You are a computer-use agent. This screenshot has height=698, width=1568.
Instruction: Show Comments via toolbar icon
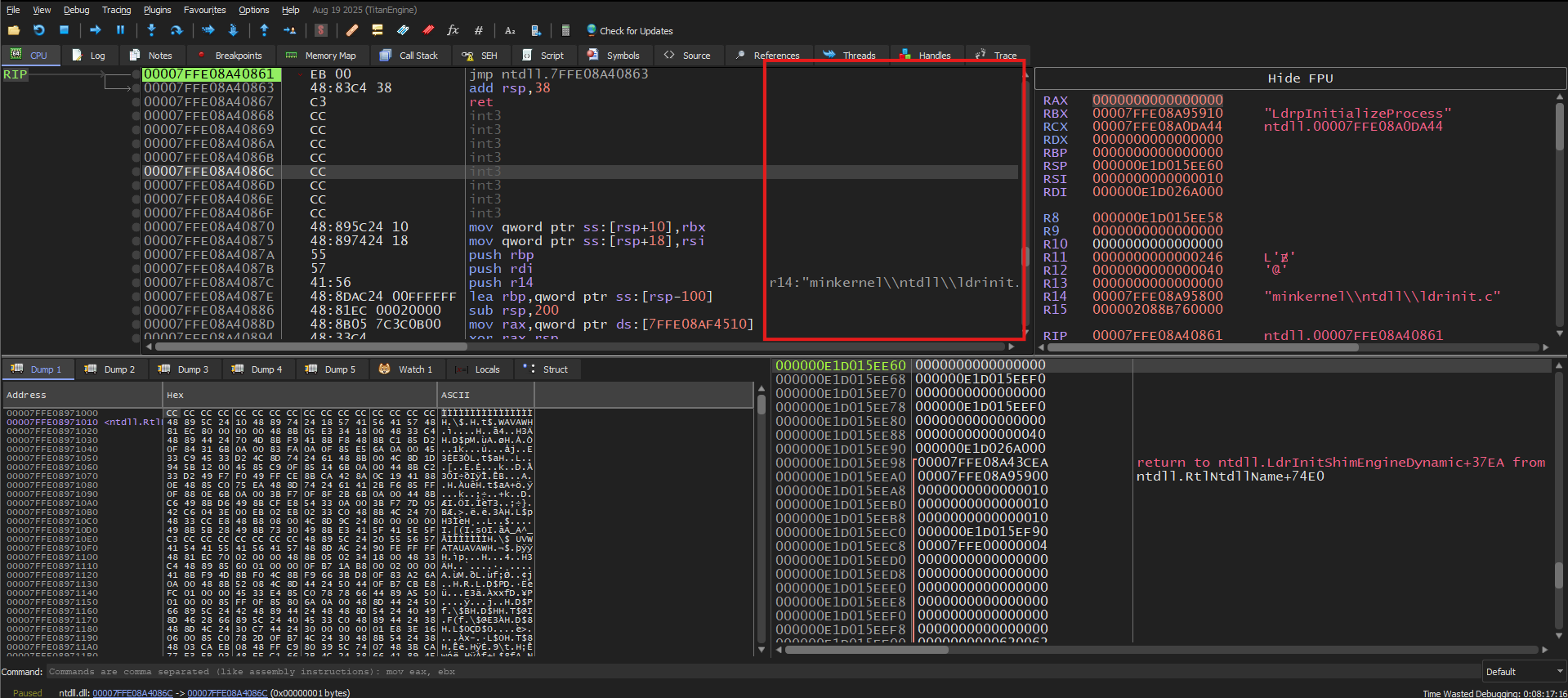point(377,30)
